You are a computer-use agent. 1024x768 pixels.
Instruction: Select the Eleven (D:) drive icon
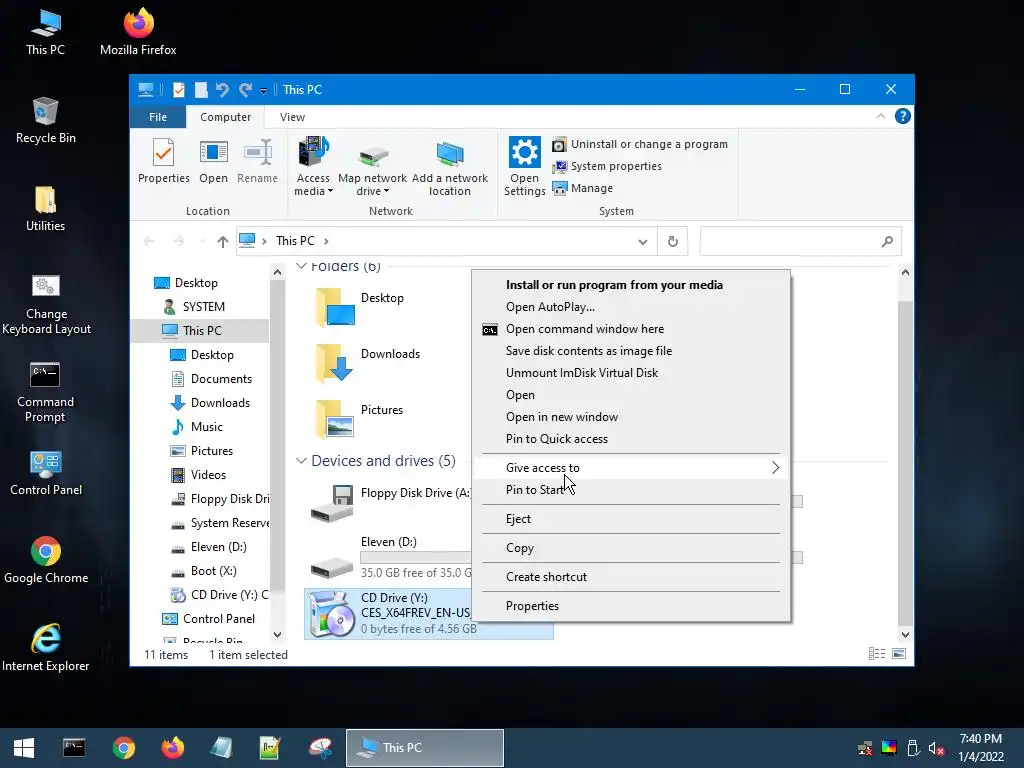click(x=332, y=566)
